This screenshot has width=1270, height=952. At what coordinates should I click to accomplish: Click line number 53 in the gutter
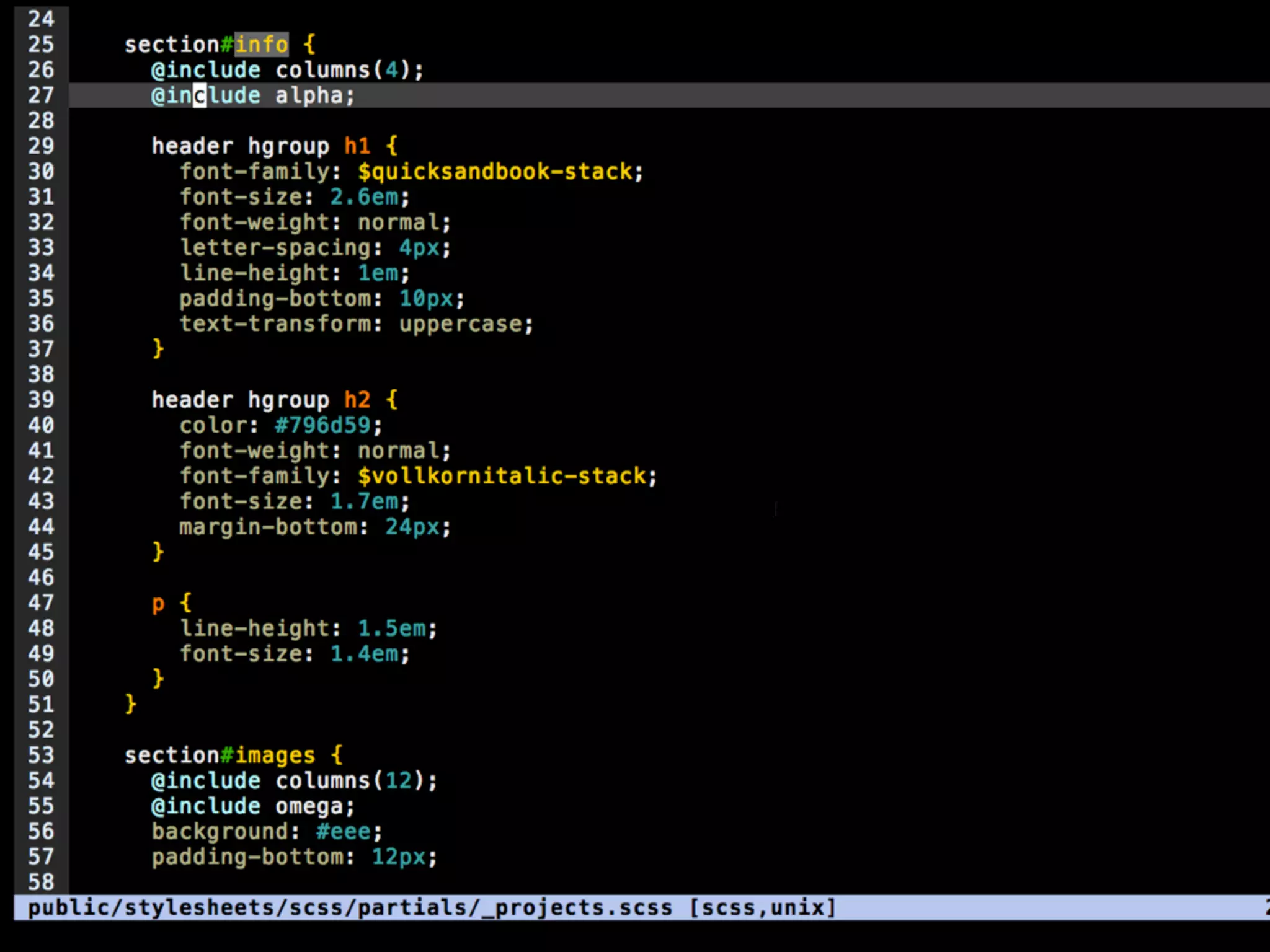41,756
